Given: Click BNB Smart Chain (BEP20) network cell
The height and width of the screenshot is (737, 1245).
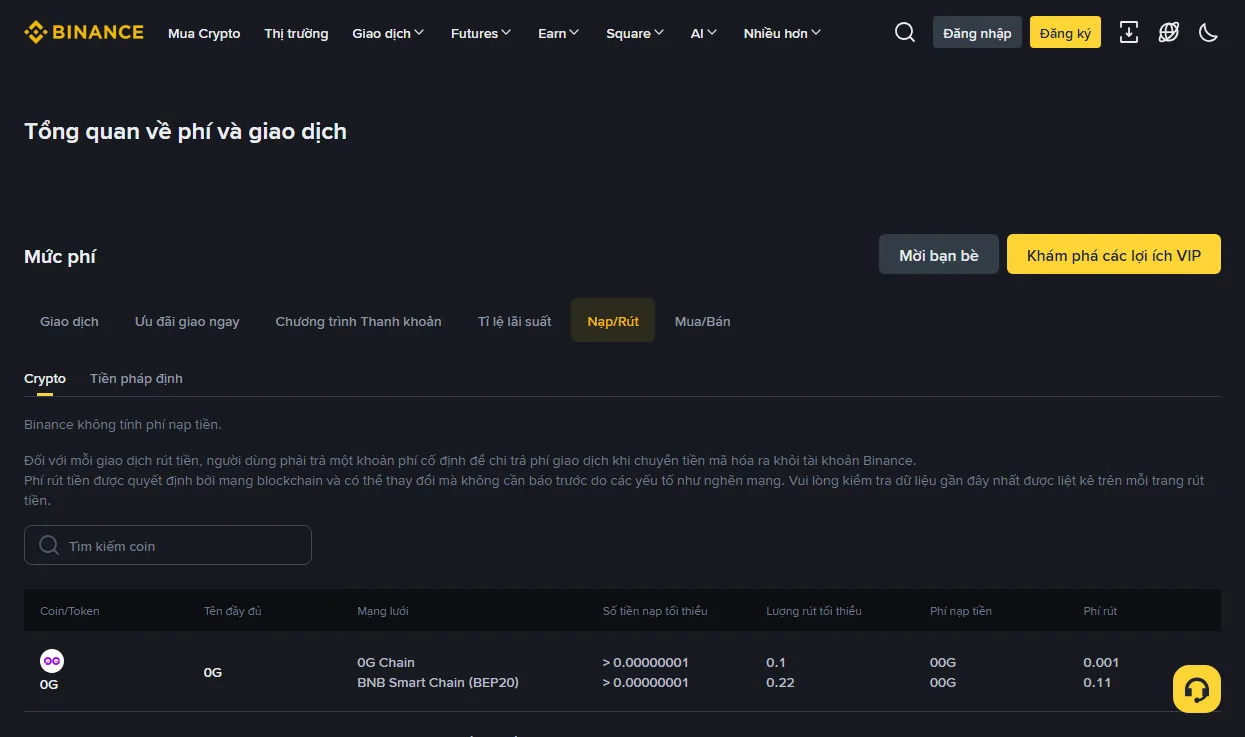Looking at the screenshot, I should click(x=438, y=682).
